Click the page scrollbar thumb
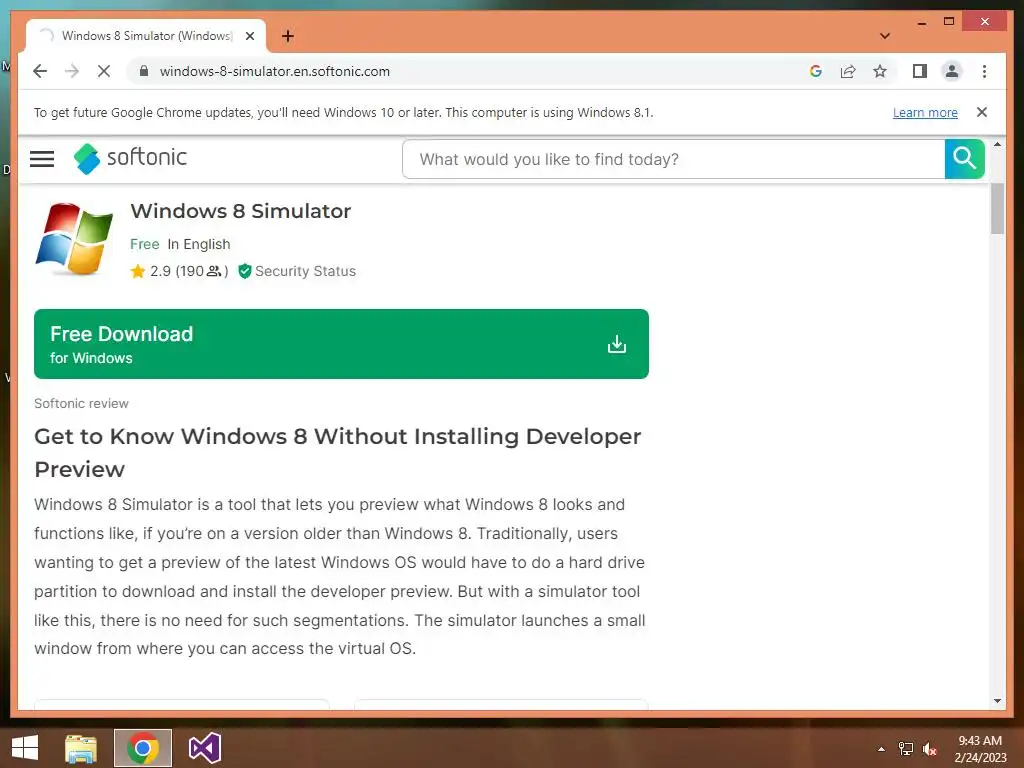 pos(997,208)
